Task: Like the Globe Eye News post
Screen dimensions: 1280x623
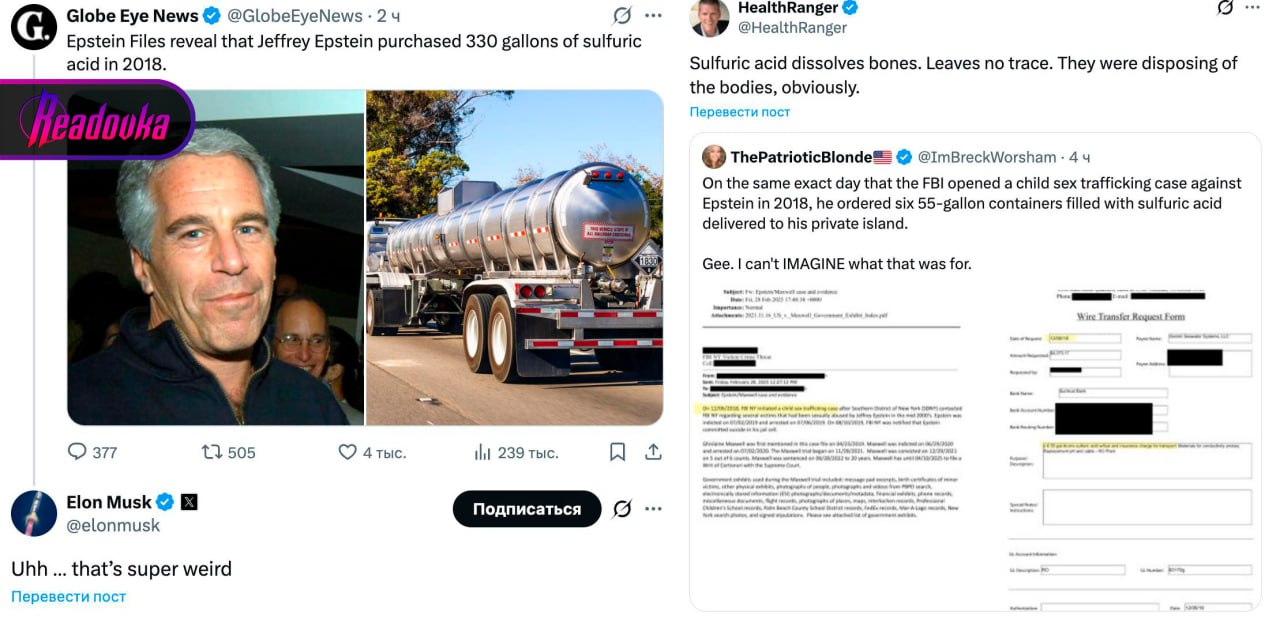Action: [348, 452]
